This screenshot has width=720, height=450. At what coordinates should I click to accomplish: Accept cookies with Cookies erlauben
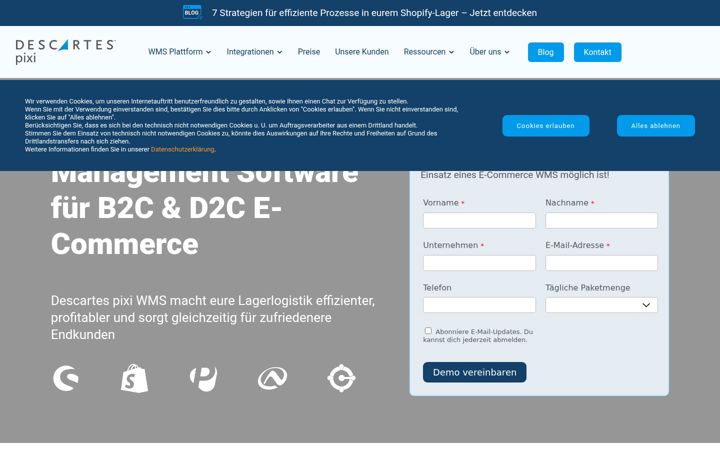click(x=546, y=126)
